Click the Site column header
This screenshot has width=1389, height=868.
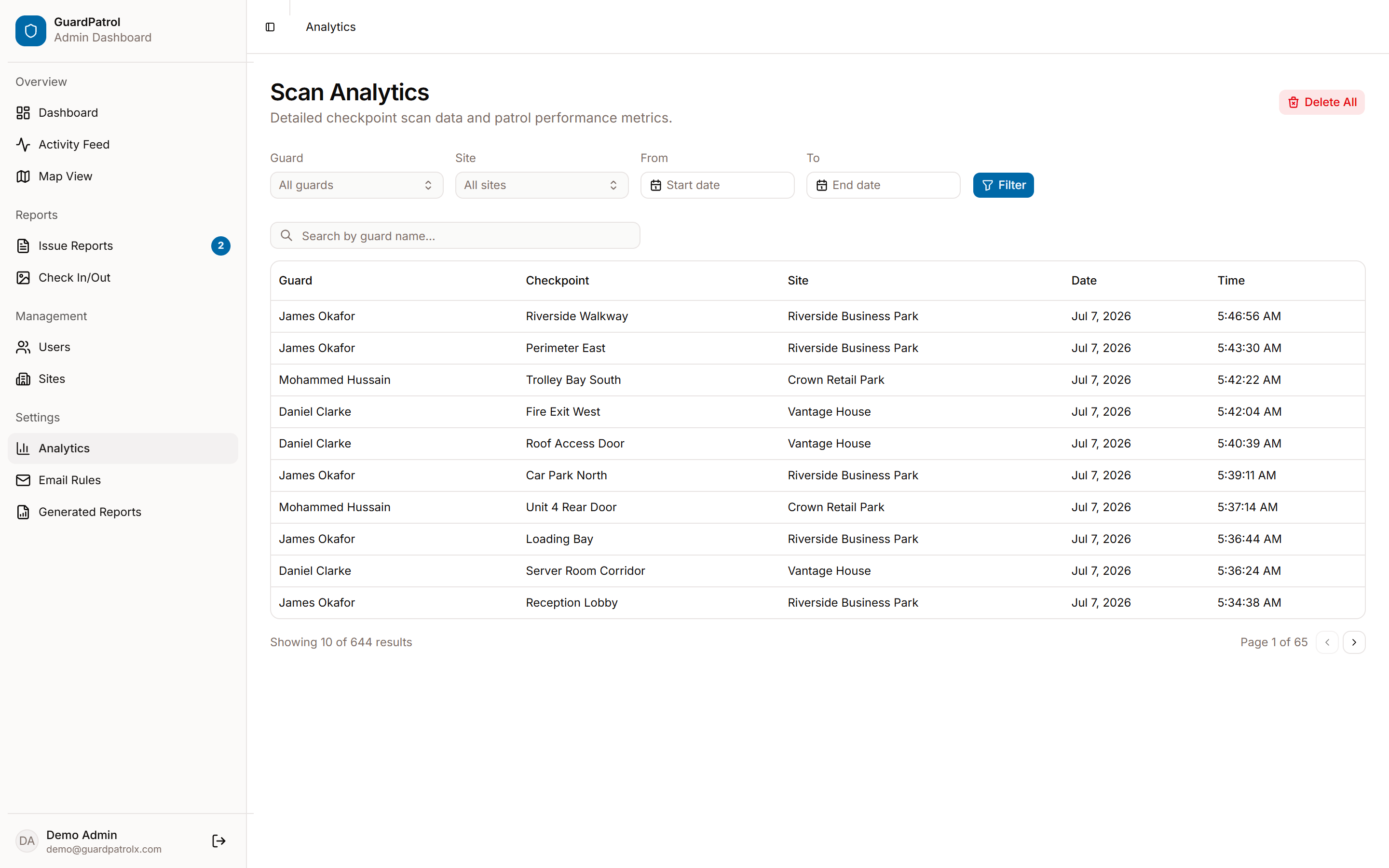pyautogui.click(x=798, y=281)
